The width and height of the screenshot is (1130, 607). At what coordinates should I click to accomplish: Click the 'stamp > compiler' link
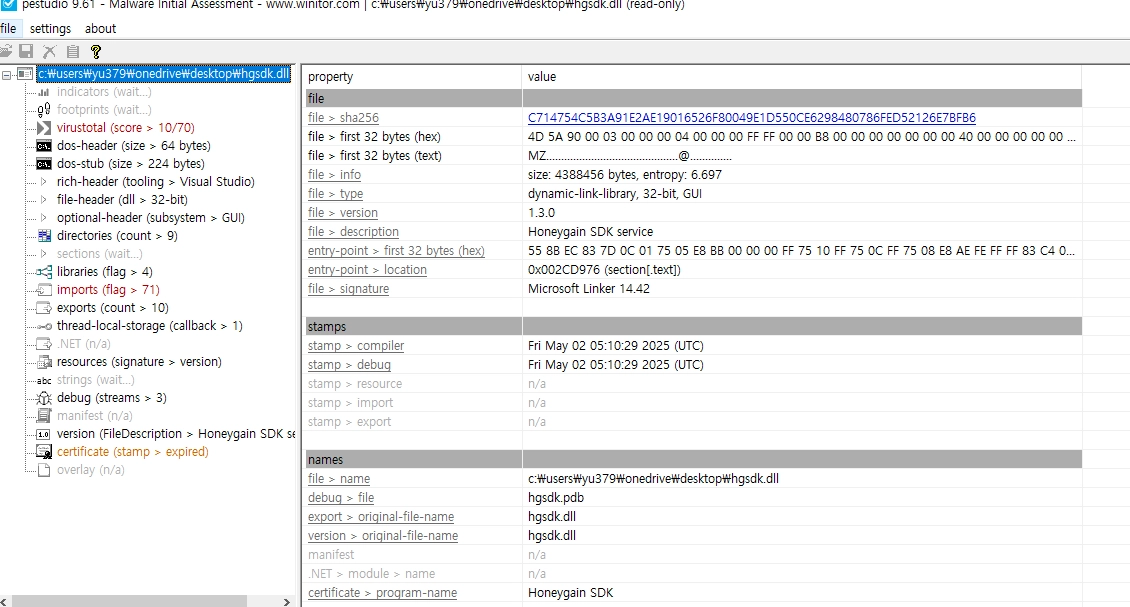tap(356, 346)
